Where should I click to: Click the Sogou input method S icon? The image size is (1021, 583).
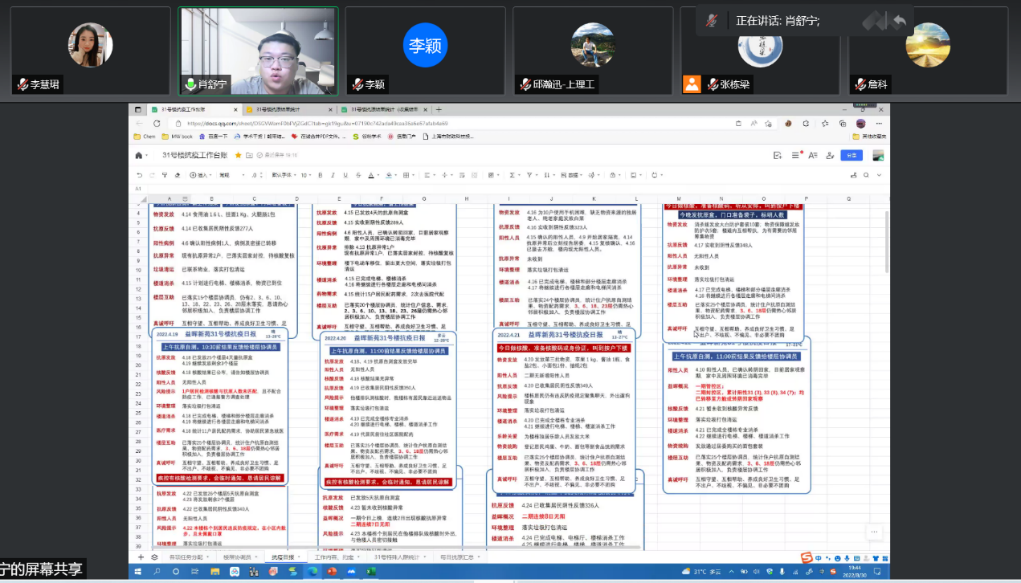(807, 557)
